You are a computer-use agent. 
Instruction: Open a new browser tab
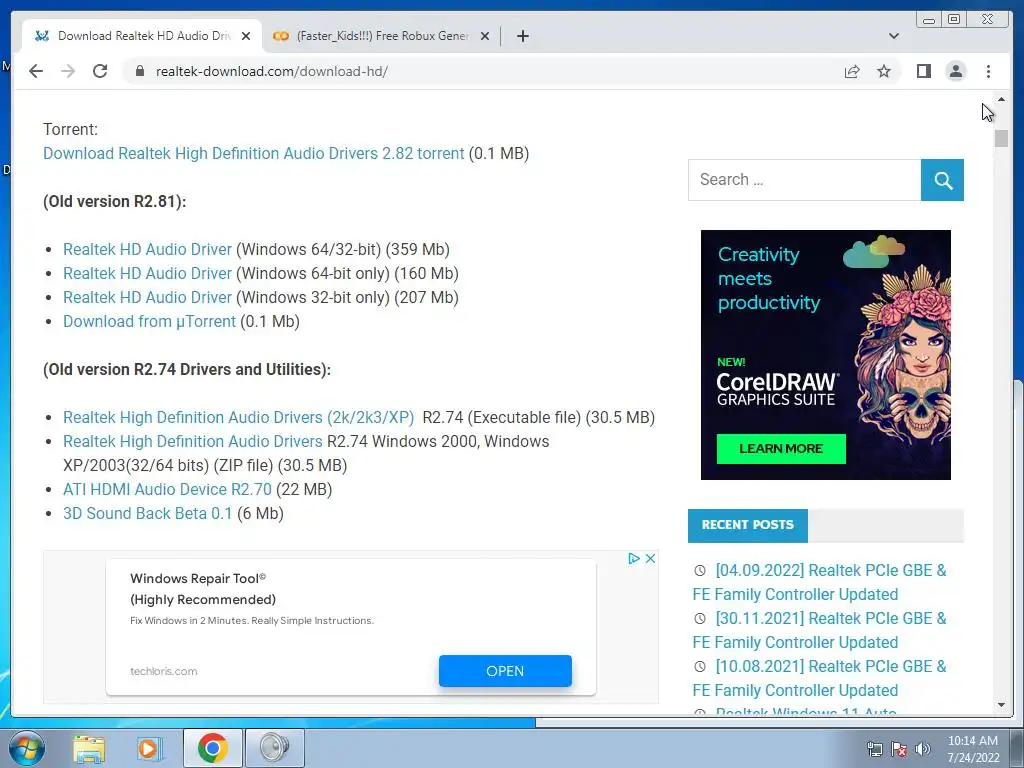click(x=522, y=36)
